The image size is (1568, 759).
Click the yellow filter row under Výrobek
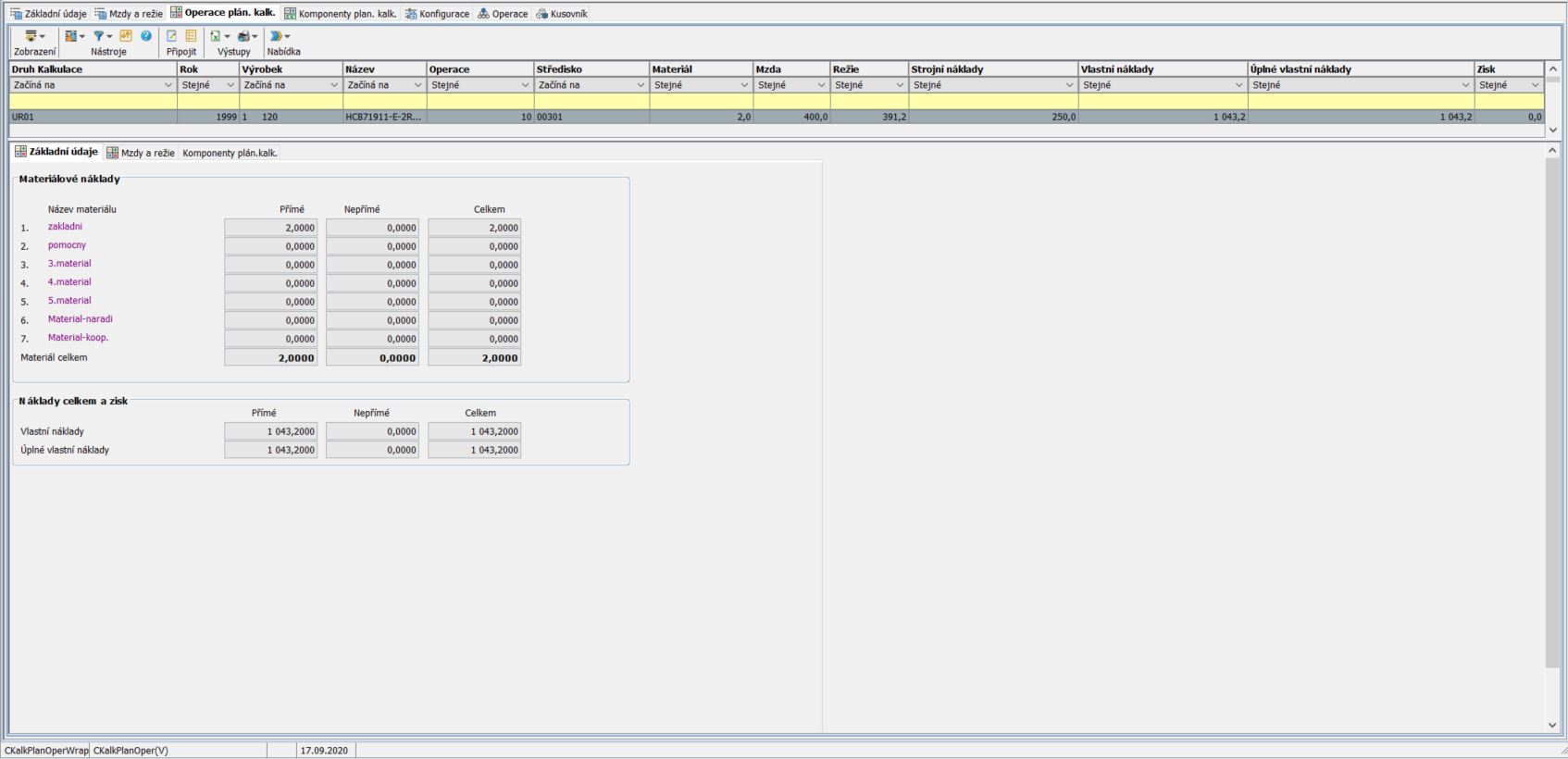pos(291,101)
